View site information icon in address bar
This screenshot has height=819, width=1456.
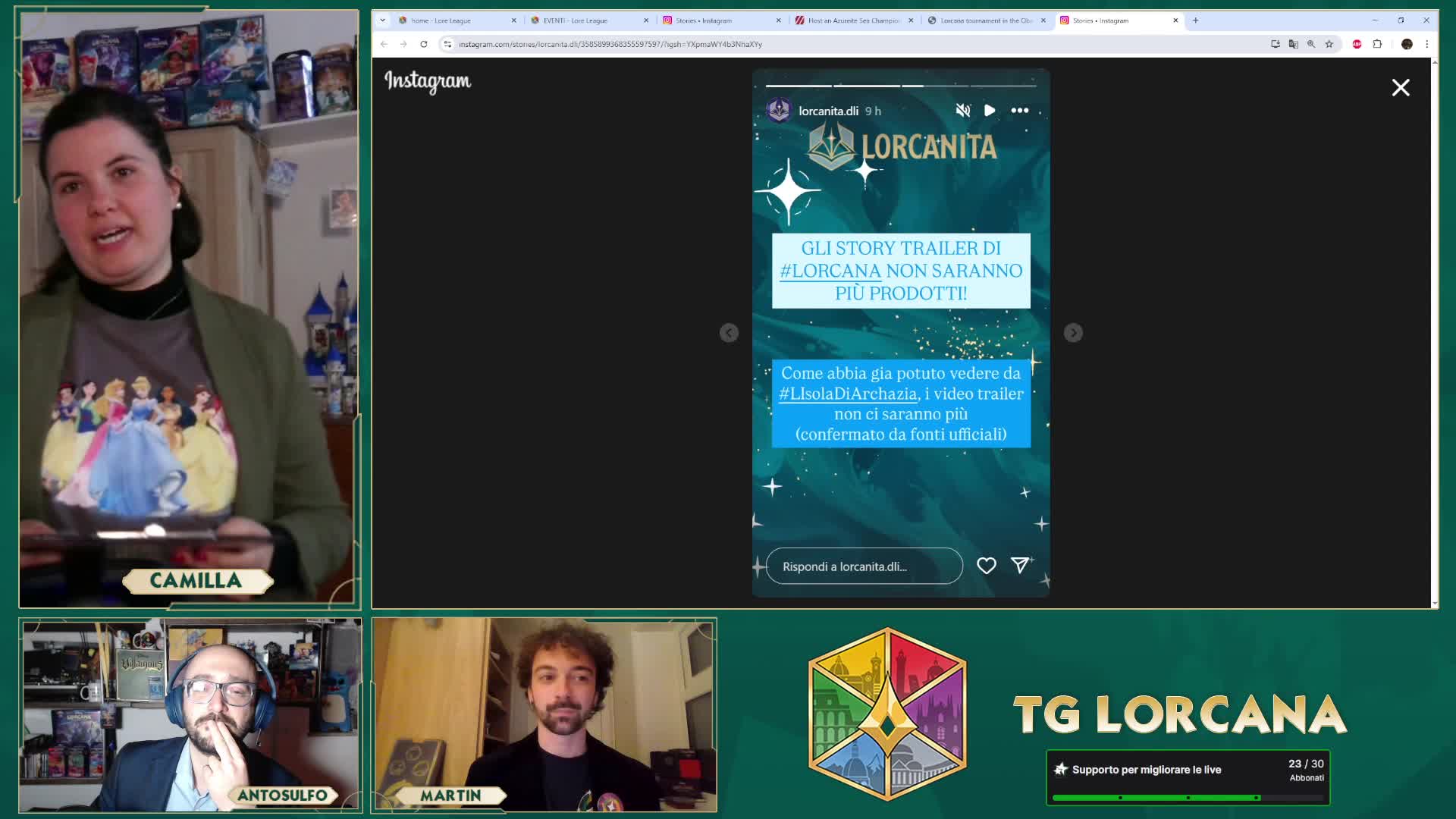pos(447,44)
